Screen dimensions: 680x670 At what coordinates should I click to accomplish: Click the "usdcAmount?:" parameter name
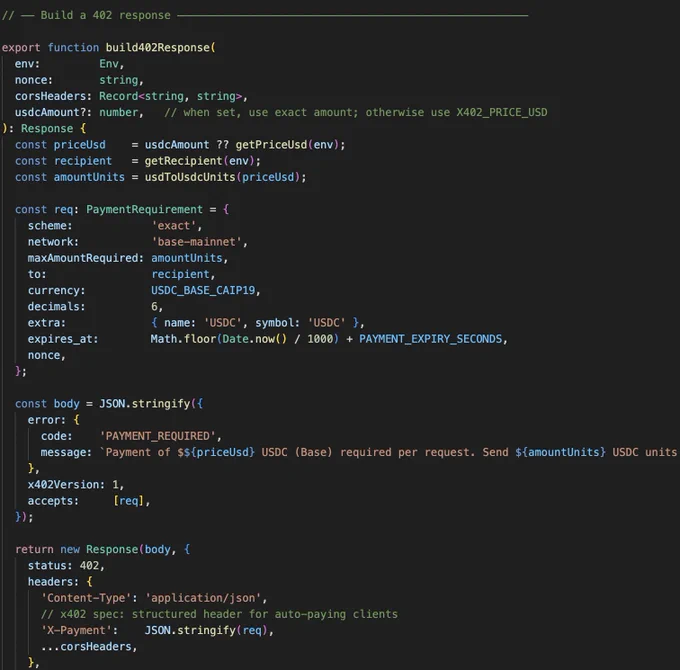54,112
